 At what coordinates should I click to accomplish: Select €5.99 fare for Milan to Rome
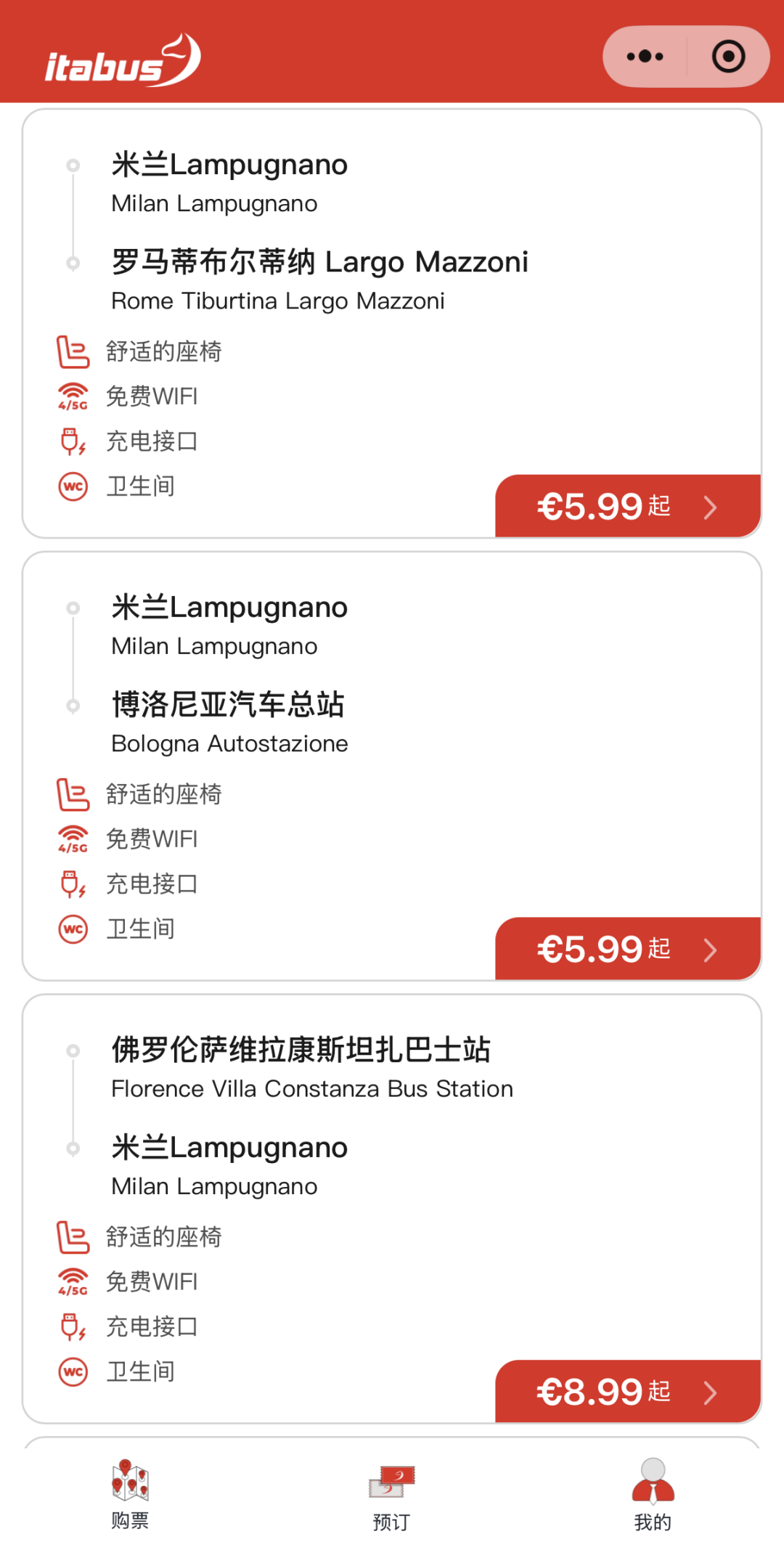pyautogui.click(x=603, y=507)
